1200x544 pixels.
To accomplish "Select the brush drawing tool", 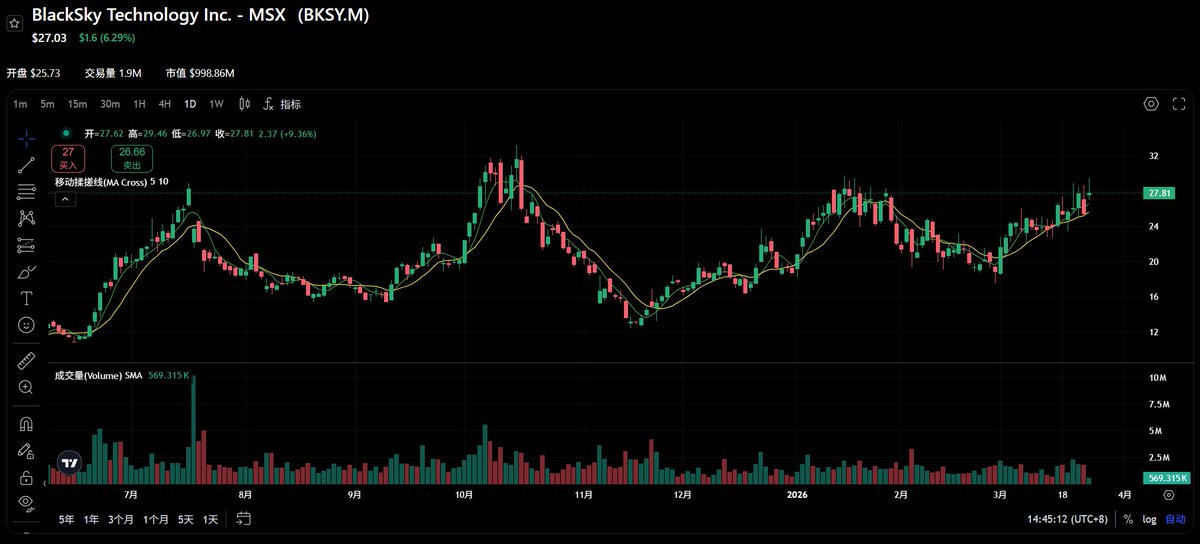I will [26, 272].
